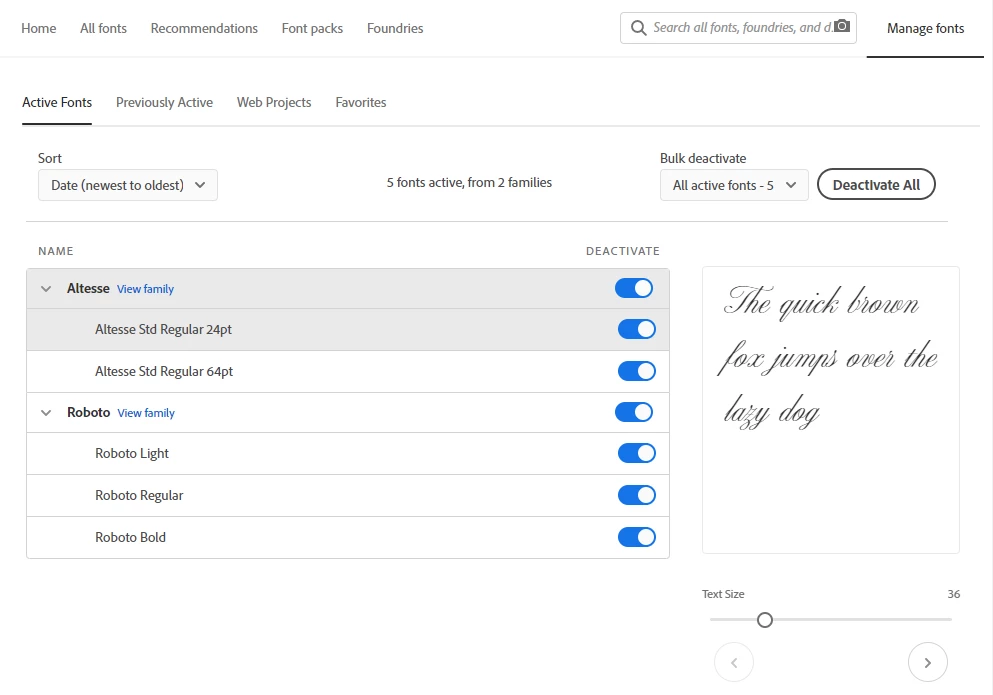Image resolution: width=993 pixels, height=695 pixels.
Task: Open Font packs page
Action: pos(312,29)
